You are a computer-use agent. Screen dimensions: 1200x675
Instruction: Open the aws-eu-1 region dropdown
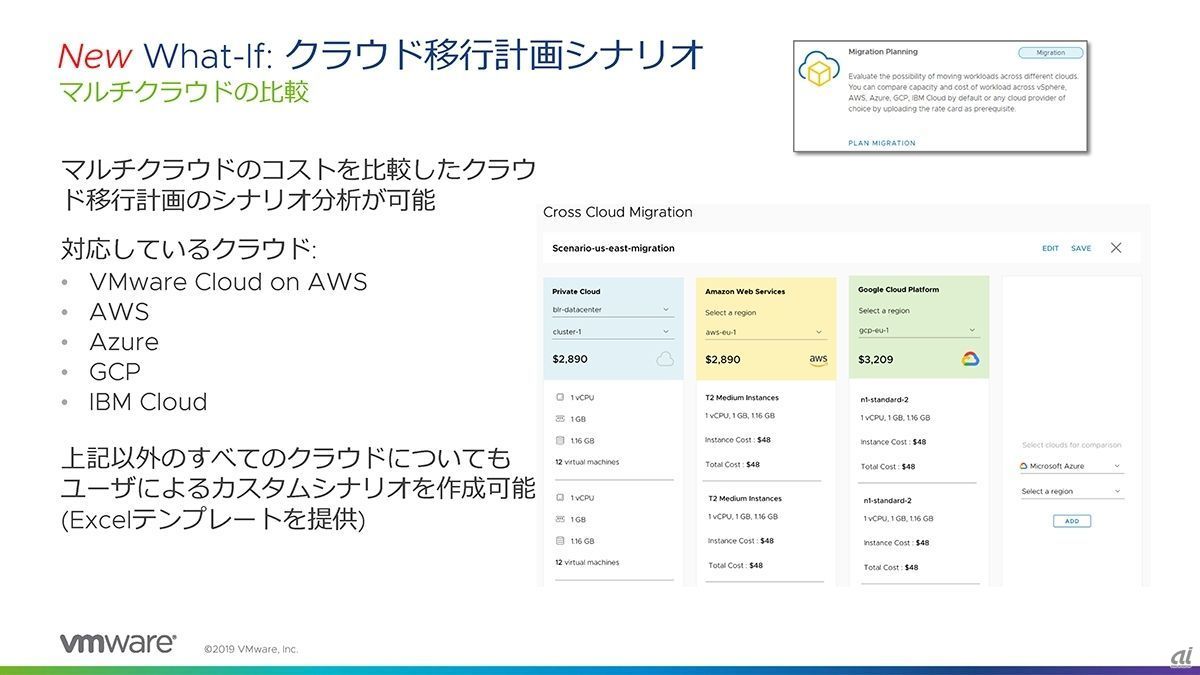point(765,332)
